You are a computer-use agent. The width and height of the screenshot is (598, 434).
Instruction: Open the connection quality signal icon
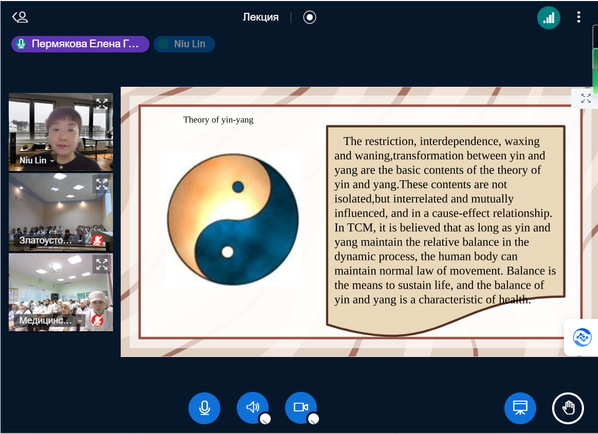[548, 18]
